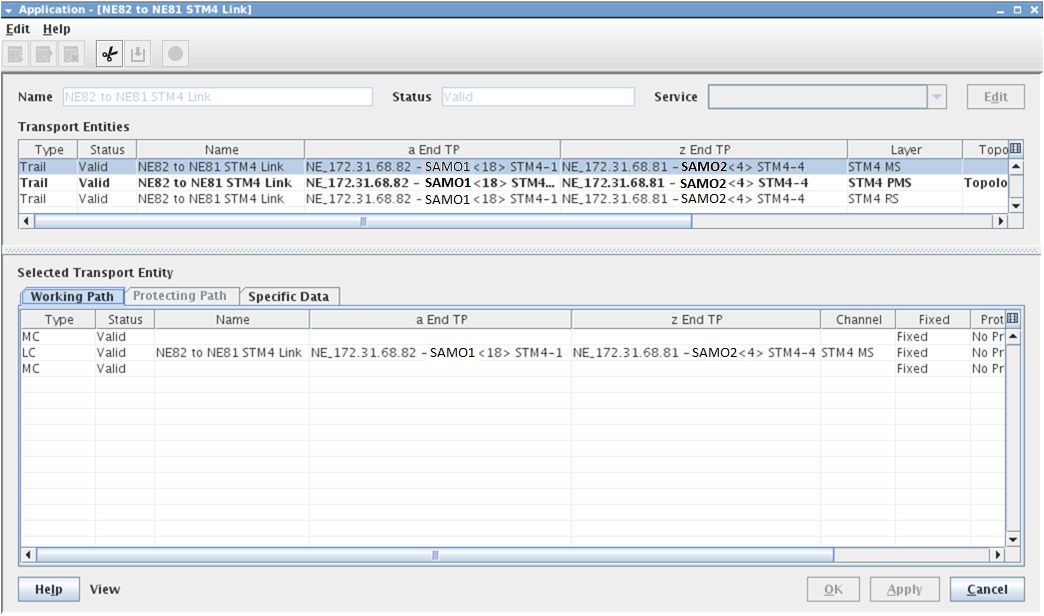This screenshot has width=1044, height=616.
Task: Click Transport Entities horizontal scrollbar right arrow
Action: coord(998,221)
